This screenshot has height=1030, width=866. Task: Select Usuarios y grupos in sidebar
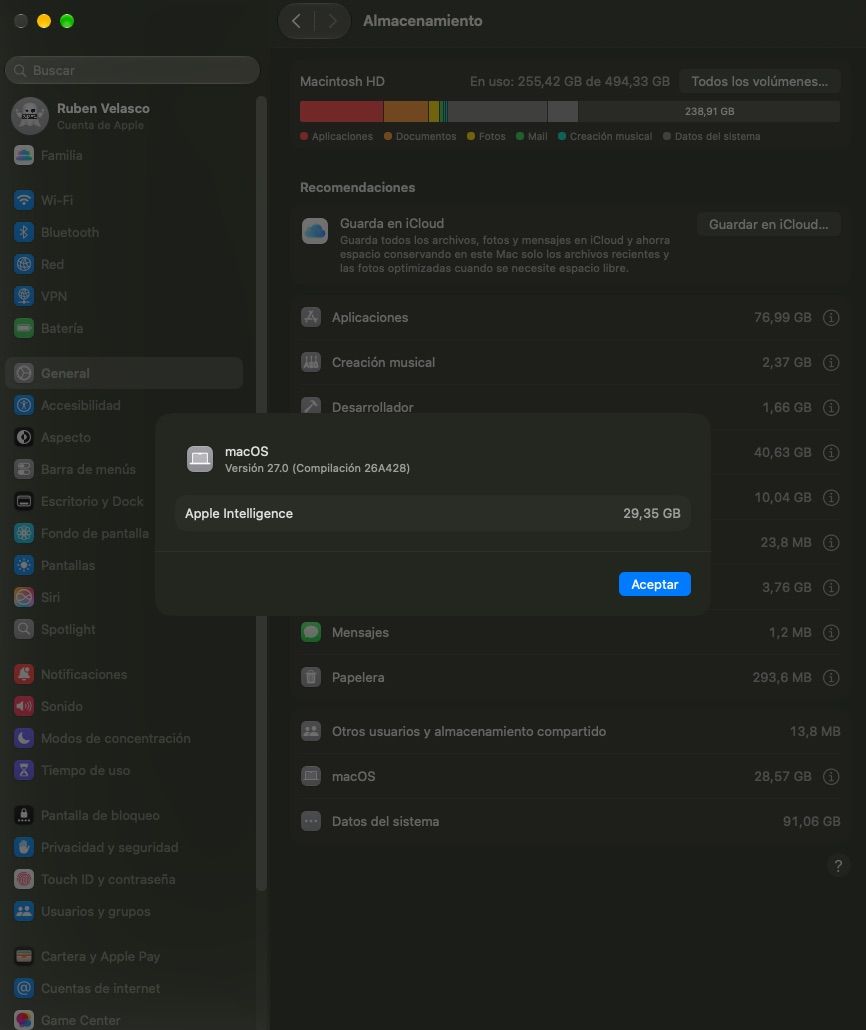pyautogui.click(x=124, y=911)
